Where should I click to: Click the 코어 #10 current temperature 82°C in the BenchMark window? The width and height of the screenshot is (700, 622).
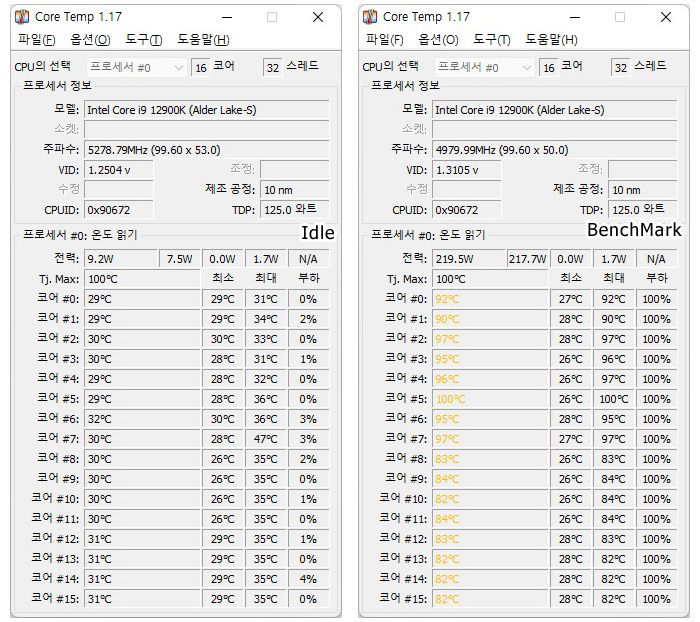point(490,499)
